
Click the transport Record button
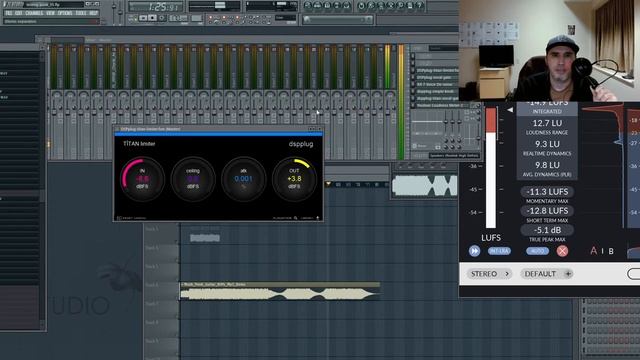pyautogui.click(x=162, y=18)
